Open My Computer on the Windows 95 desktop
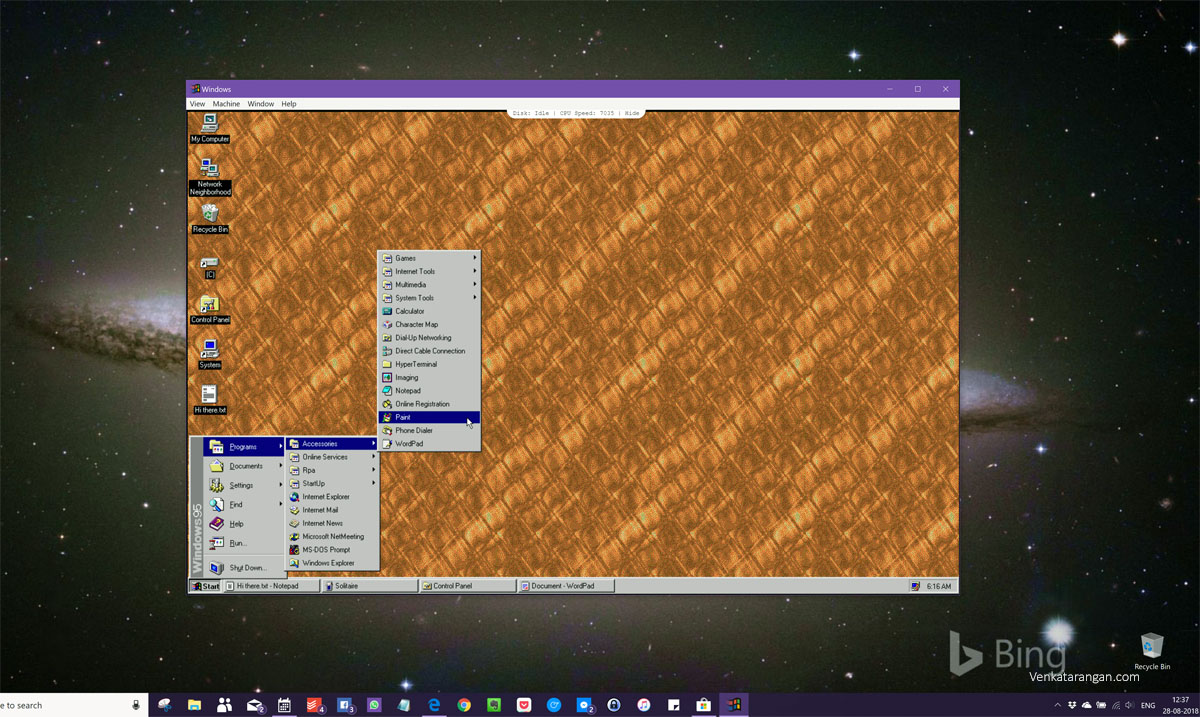 click(x=209, y=125)
